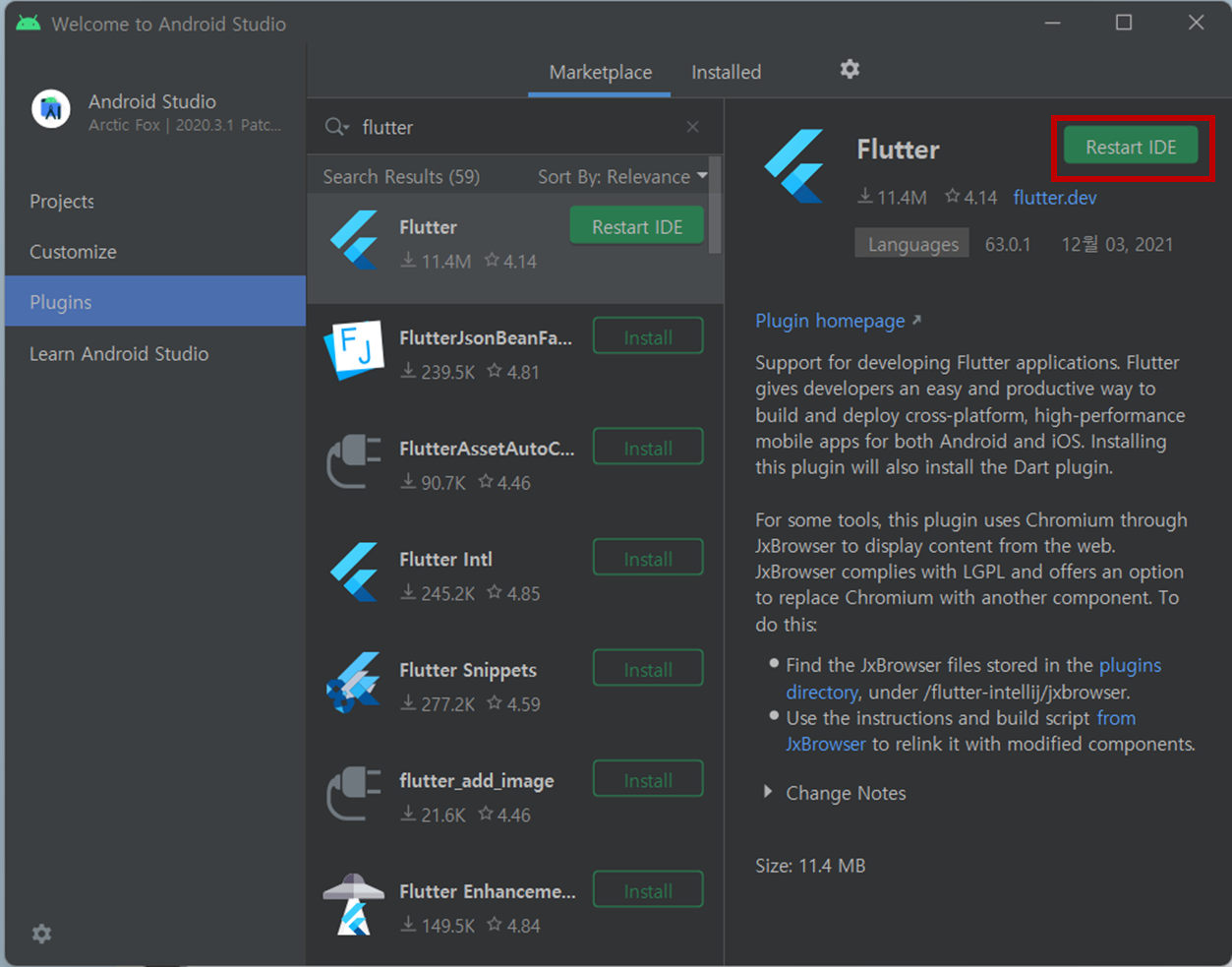Open the options gear at bottom-left of sidebar
The width and height of the screenshot is (1232, 967).
41,934
